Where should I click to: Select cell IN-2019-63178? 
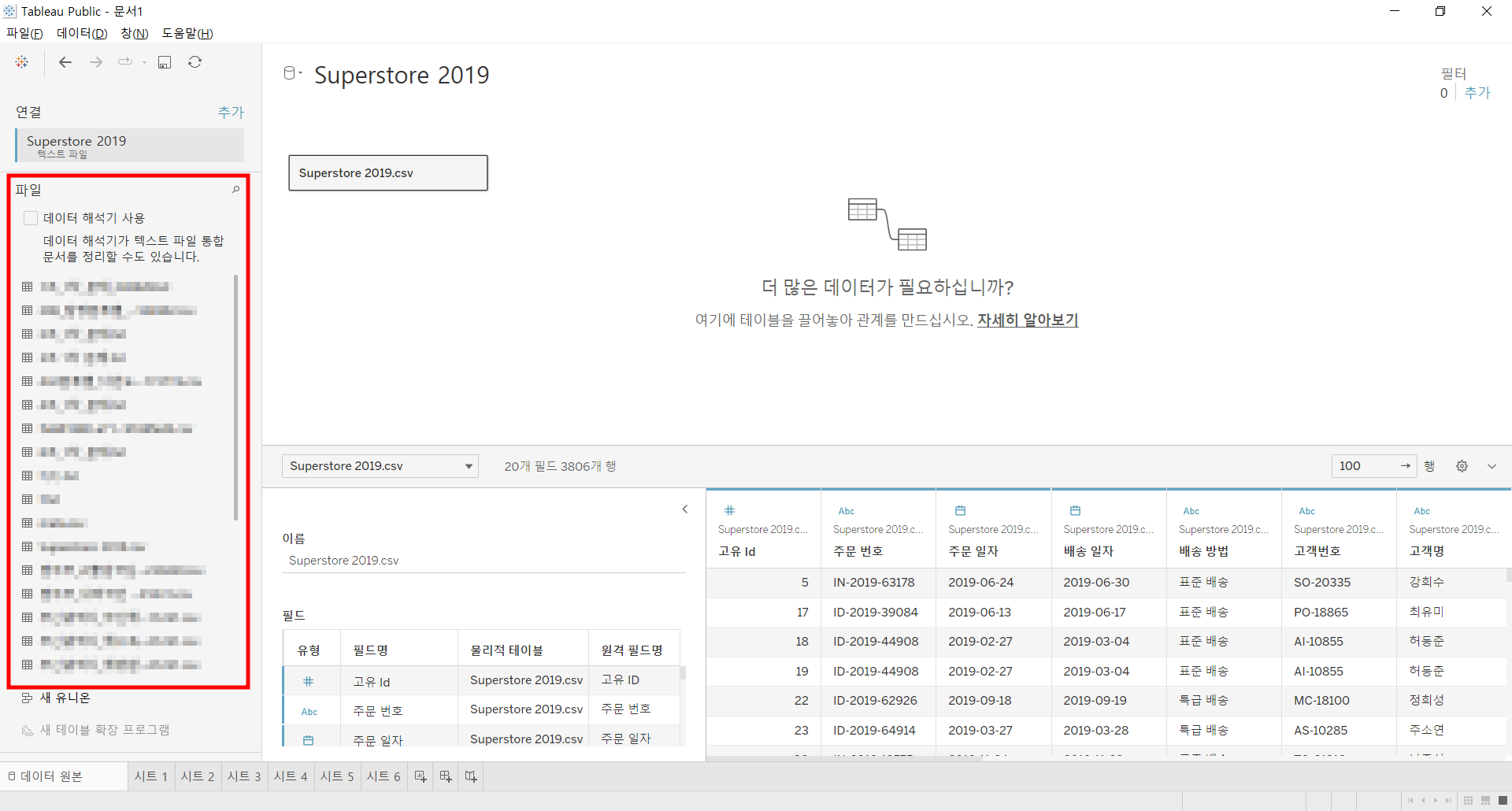tap(879, 583)
